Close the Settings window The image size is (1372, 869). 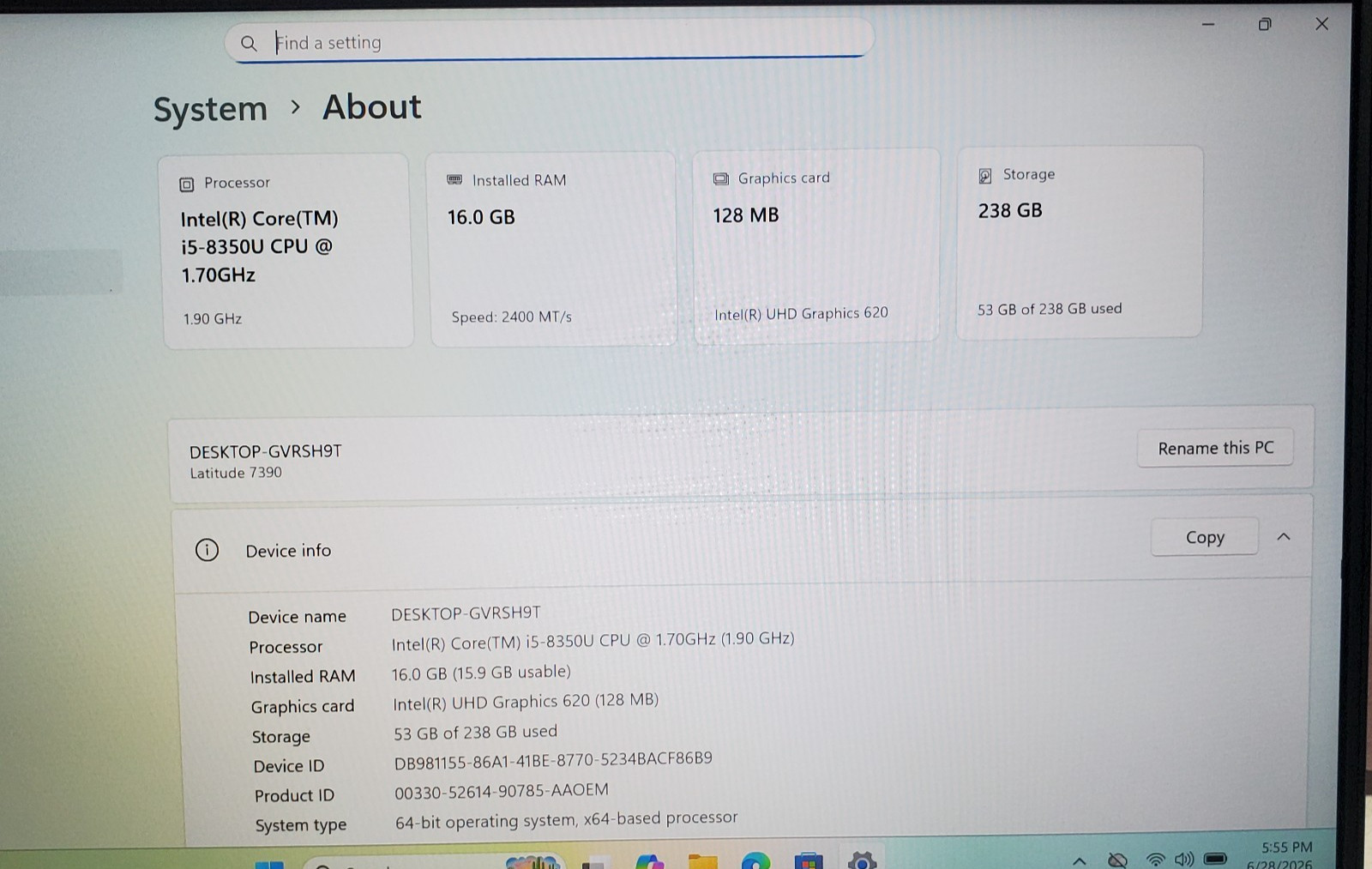(1321, 24)
